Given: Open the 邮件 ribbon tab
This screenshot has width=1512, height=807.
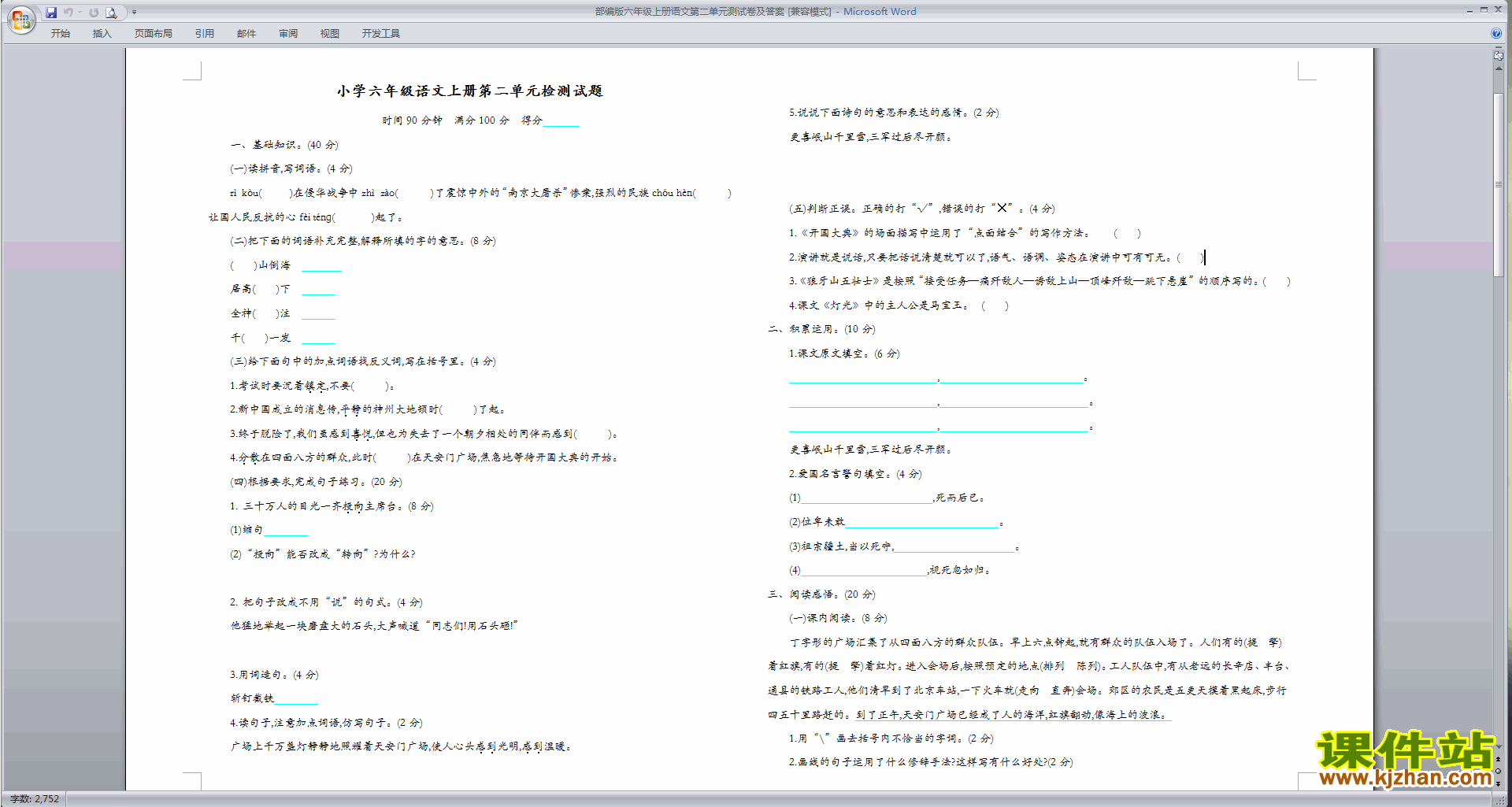Looking at the screenshot, I should [246, 33].
